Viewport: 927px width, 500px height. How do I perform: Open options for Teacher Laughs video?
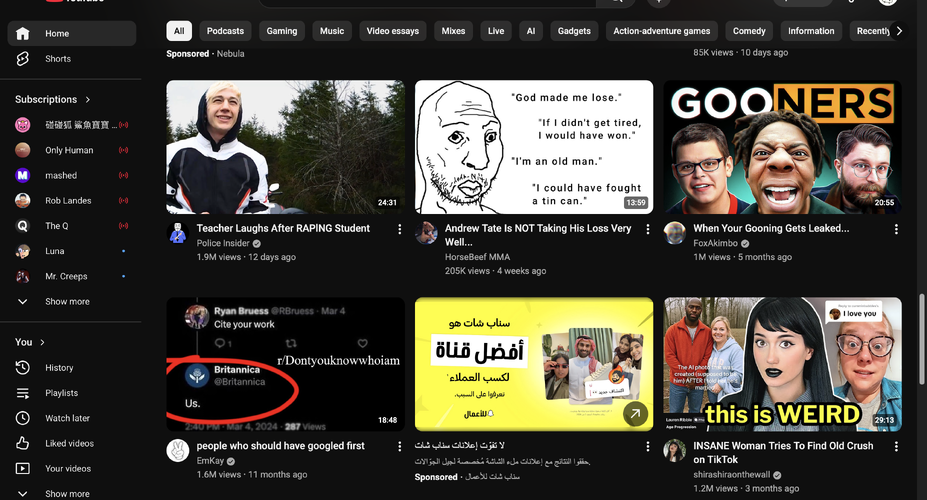400,229
